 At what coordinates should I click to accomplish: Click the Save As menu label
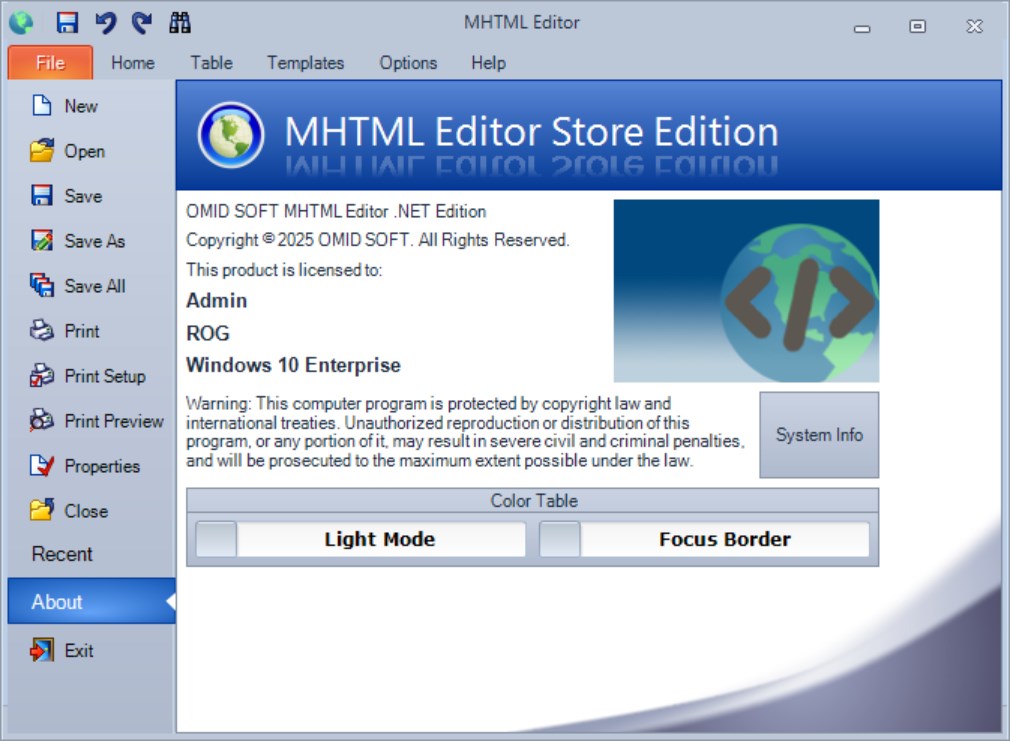tap(95, 241)
